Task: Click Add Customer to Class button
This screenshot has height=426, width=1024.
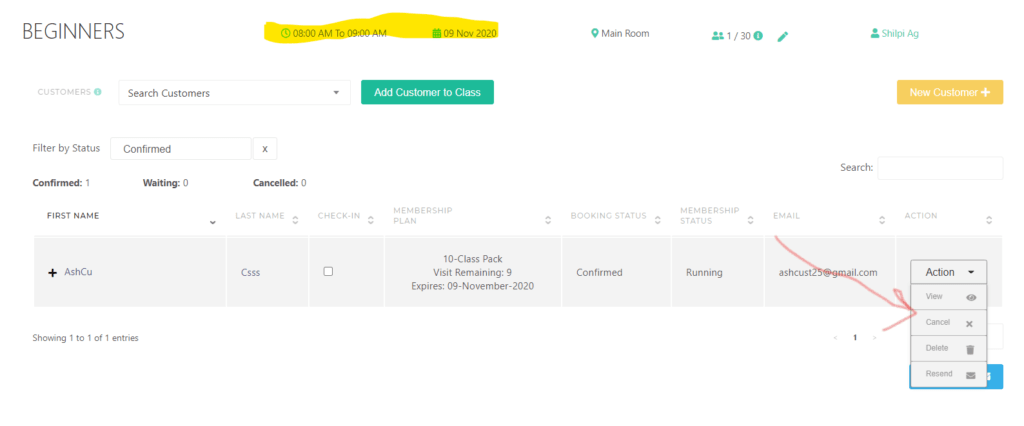Action: coord(427,92)
